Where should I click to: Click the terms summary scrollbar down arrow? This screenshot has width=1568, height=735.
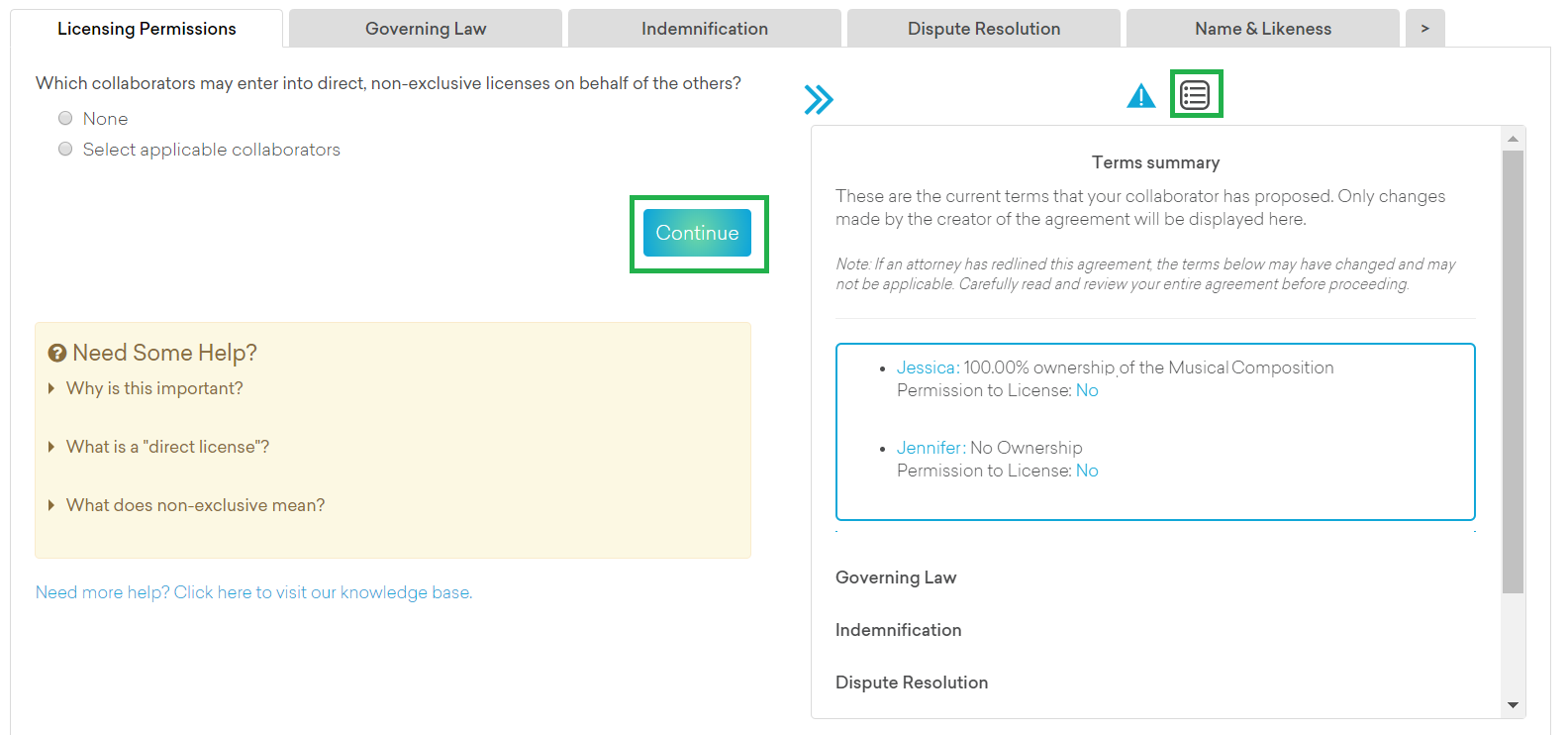(x=1513, y=705)
